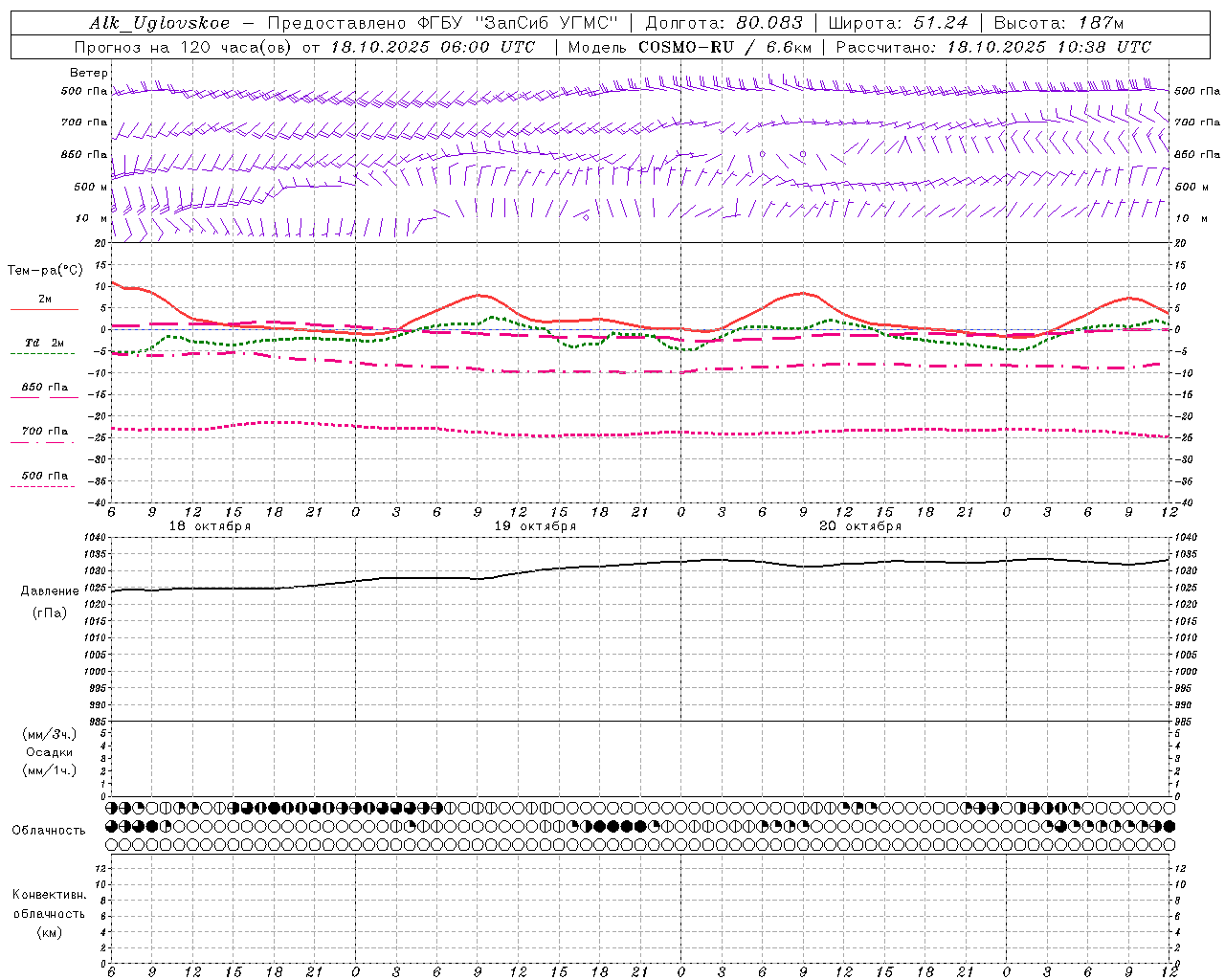Select the latitude value Широта: 51.24
The image size is (1225, 980).
(x=898, y=24)
